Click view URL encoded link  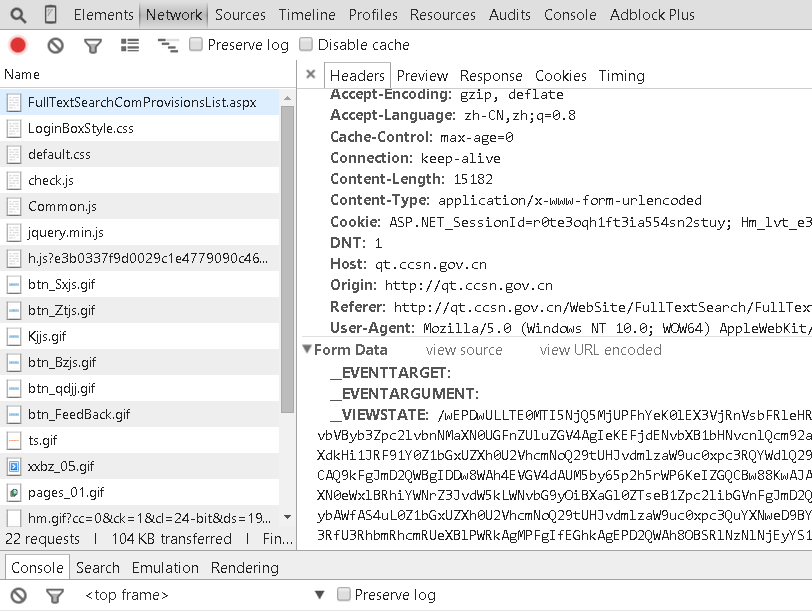click(x=600, y=350)
